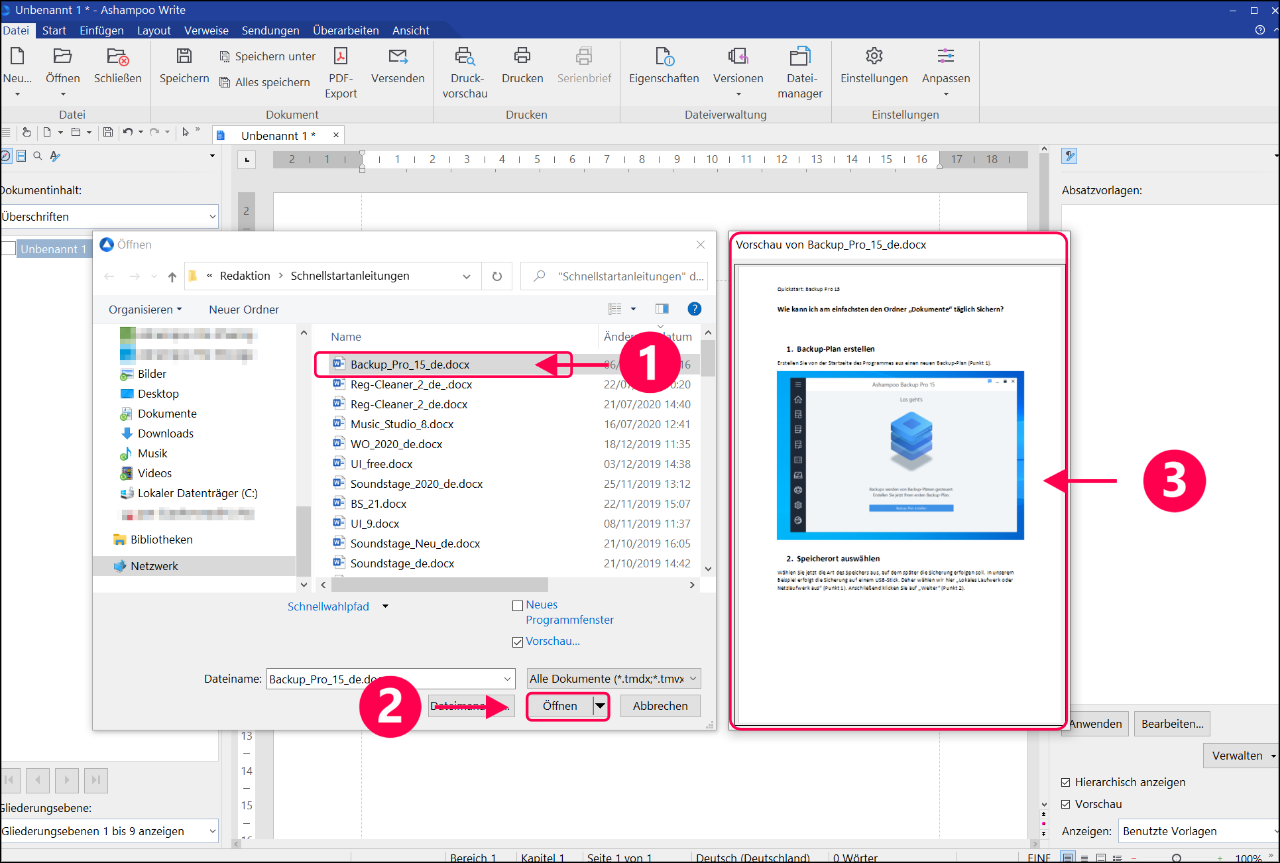
Task: Expand the Dateiname combo box arrow
Action: tap(506, 678)
